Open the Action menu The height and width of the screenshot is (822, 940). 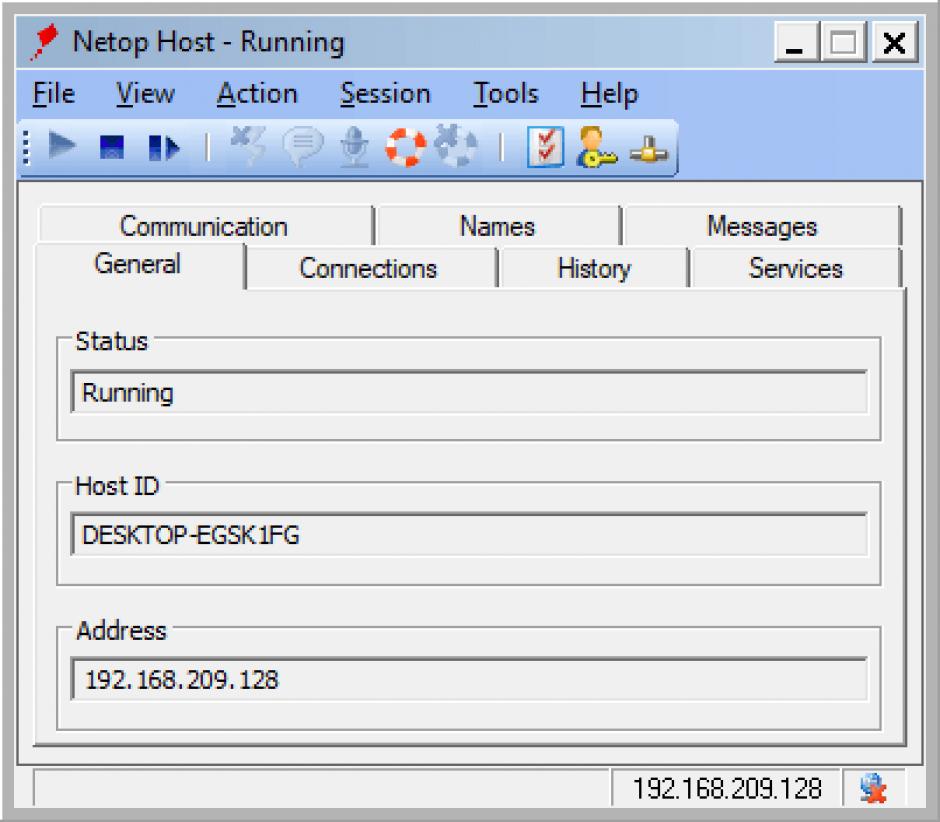257,94
